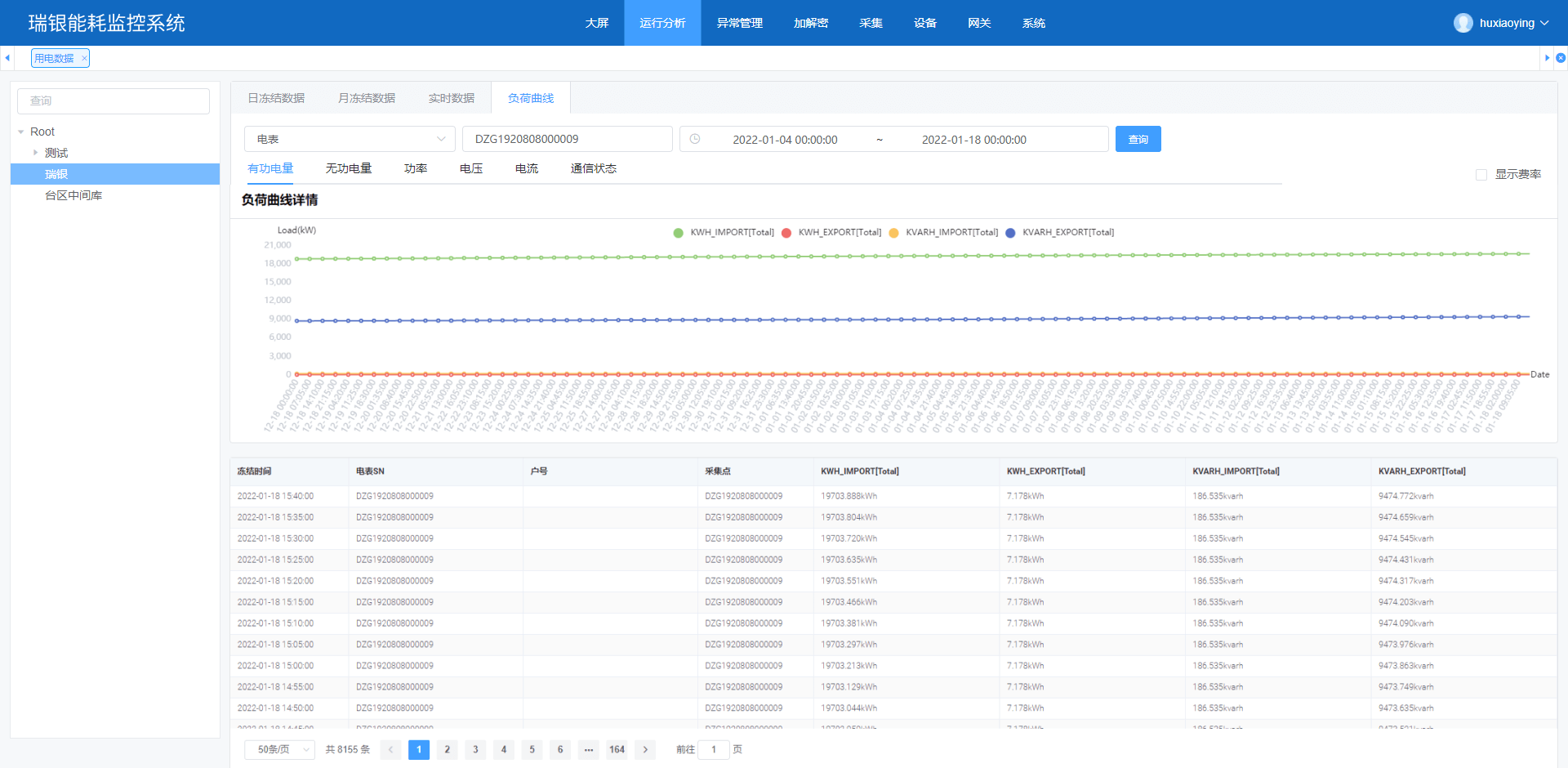The height and width of the screenshot is (768, 1568).
Task: Go to page 164 in pagination
Action: (617, 749)
